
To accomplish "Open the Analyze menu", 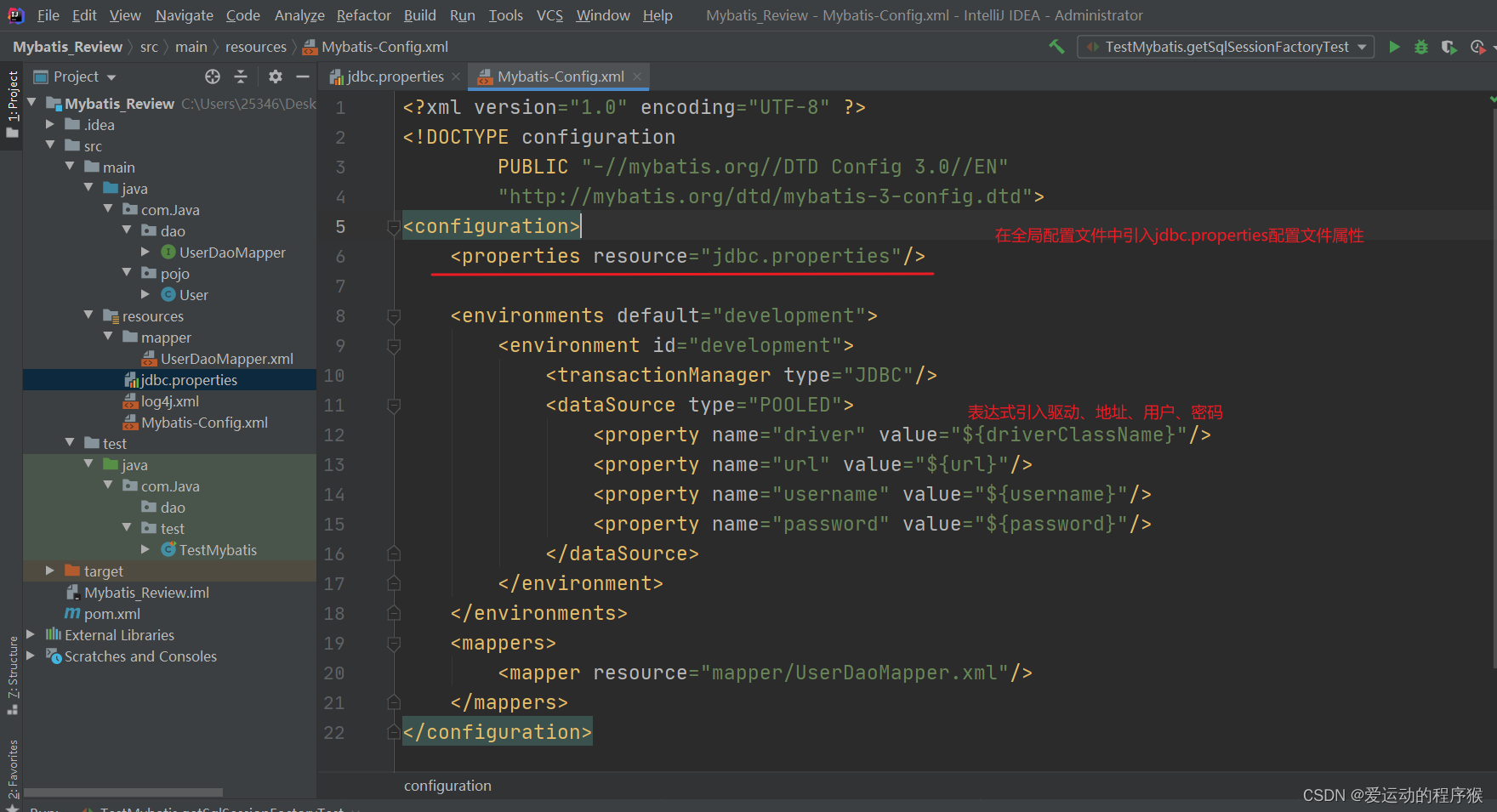I will pyautogui.click(x=299, y=15).
